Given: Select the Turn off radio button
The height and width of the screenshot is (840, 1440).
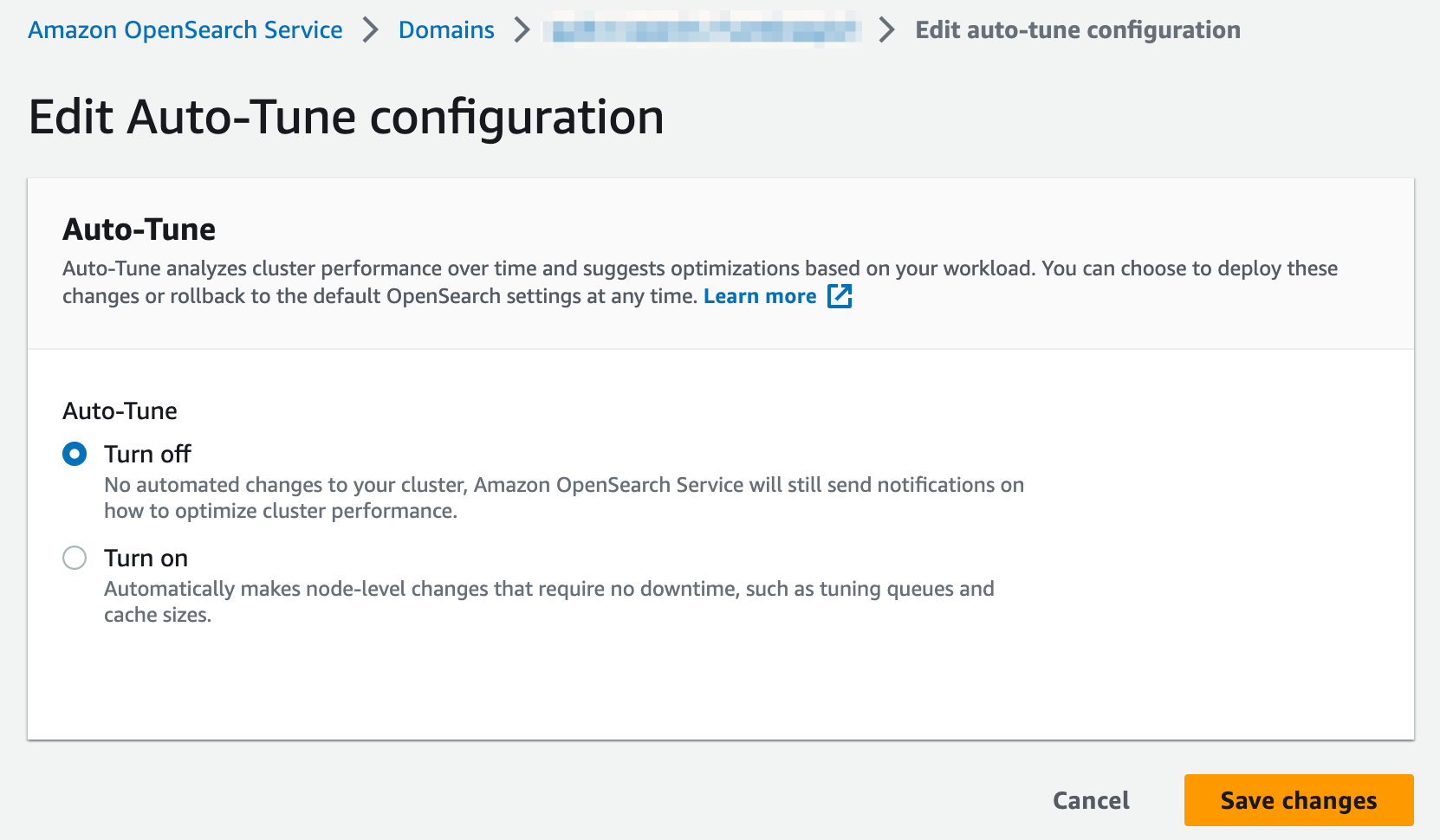Looking at the screenshot, I should click(x=75, y=454).
